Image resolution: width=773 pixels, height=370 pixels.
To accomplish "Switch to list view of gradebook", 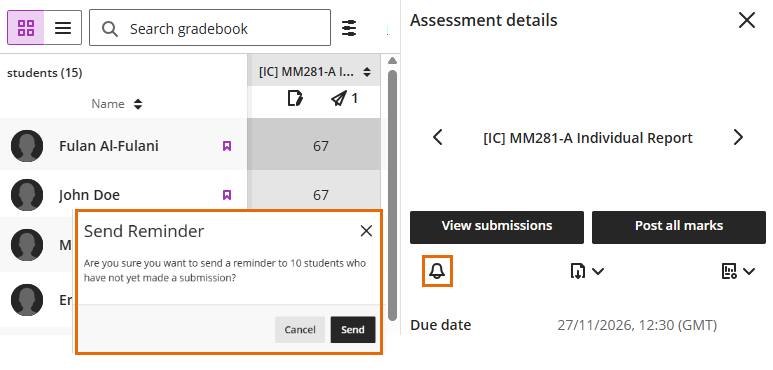I will tap(63, 28).
